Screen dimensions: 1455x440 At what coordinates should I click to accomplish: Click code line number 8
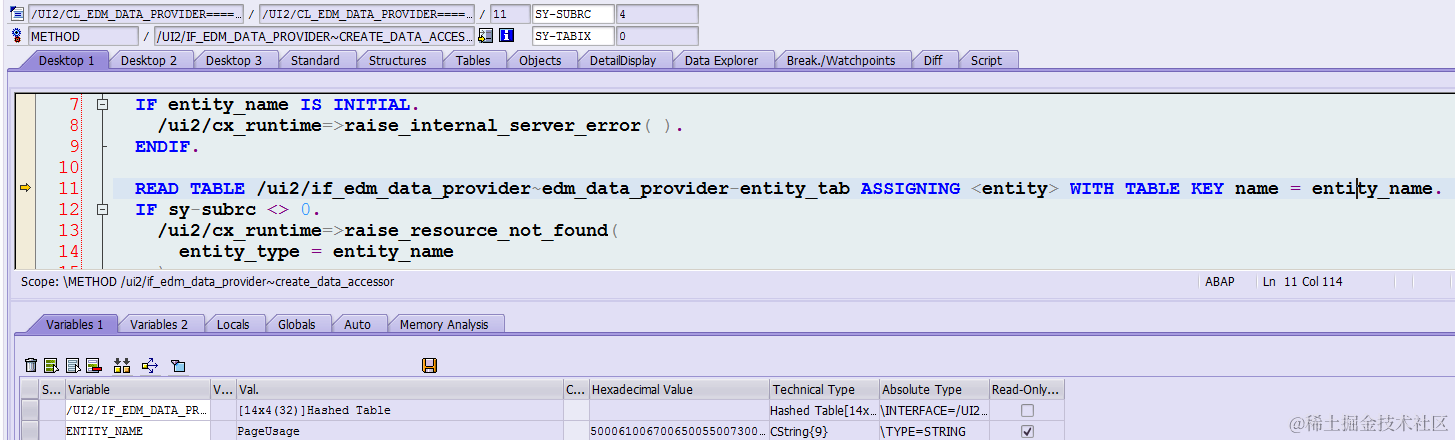(x=73, y=126)
